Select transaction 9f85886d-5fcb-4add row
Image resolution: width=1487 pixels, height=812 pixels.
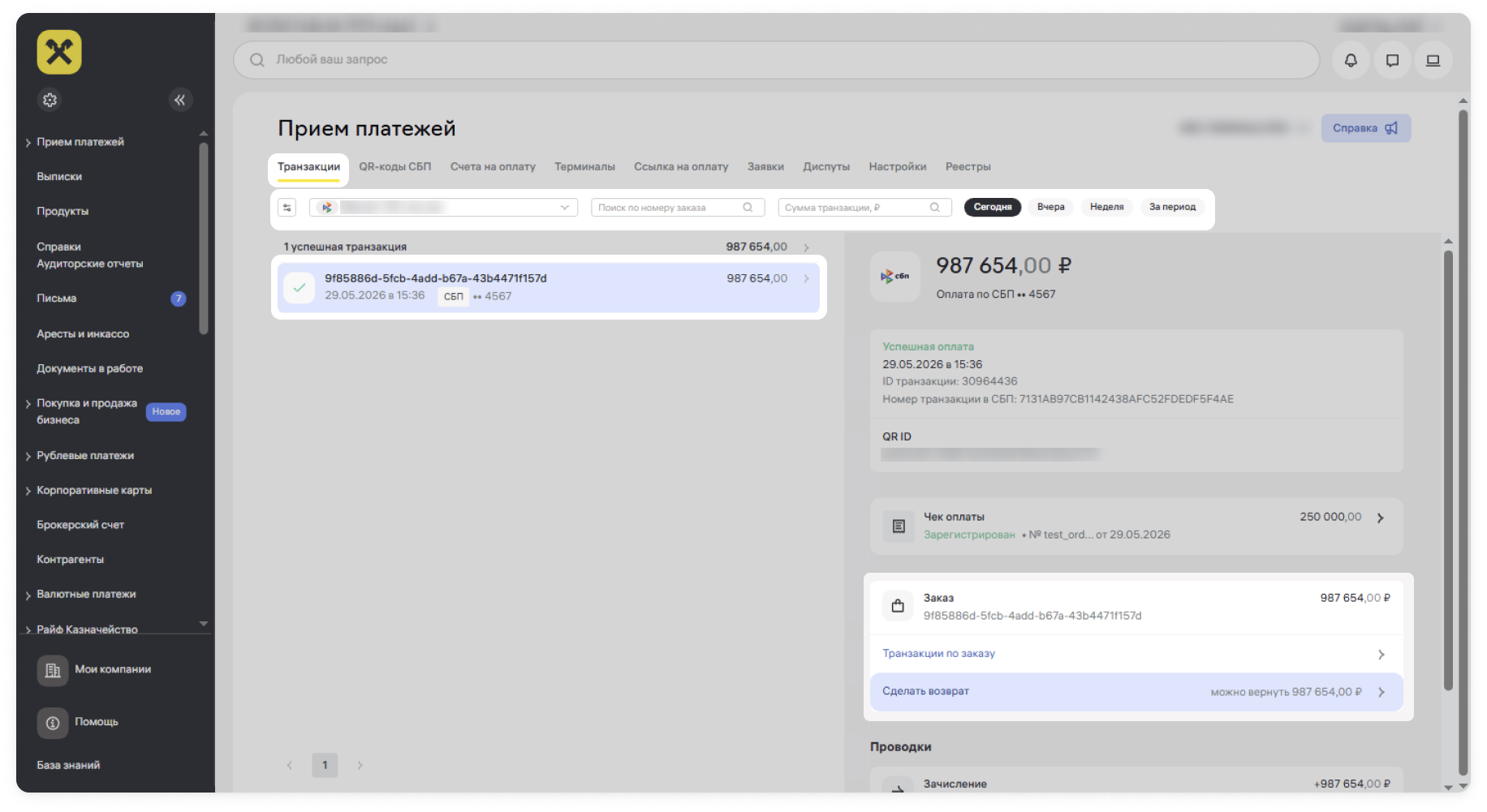click(x=549, y=287)
